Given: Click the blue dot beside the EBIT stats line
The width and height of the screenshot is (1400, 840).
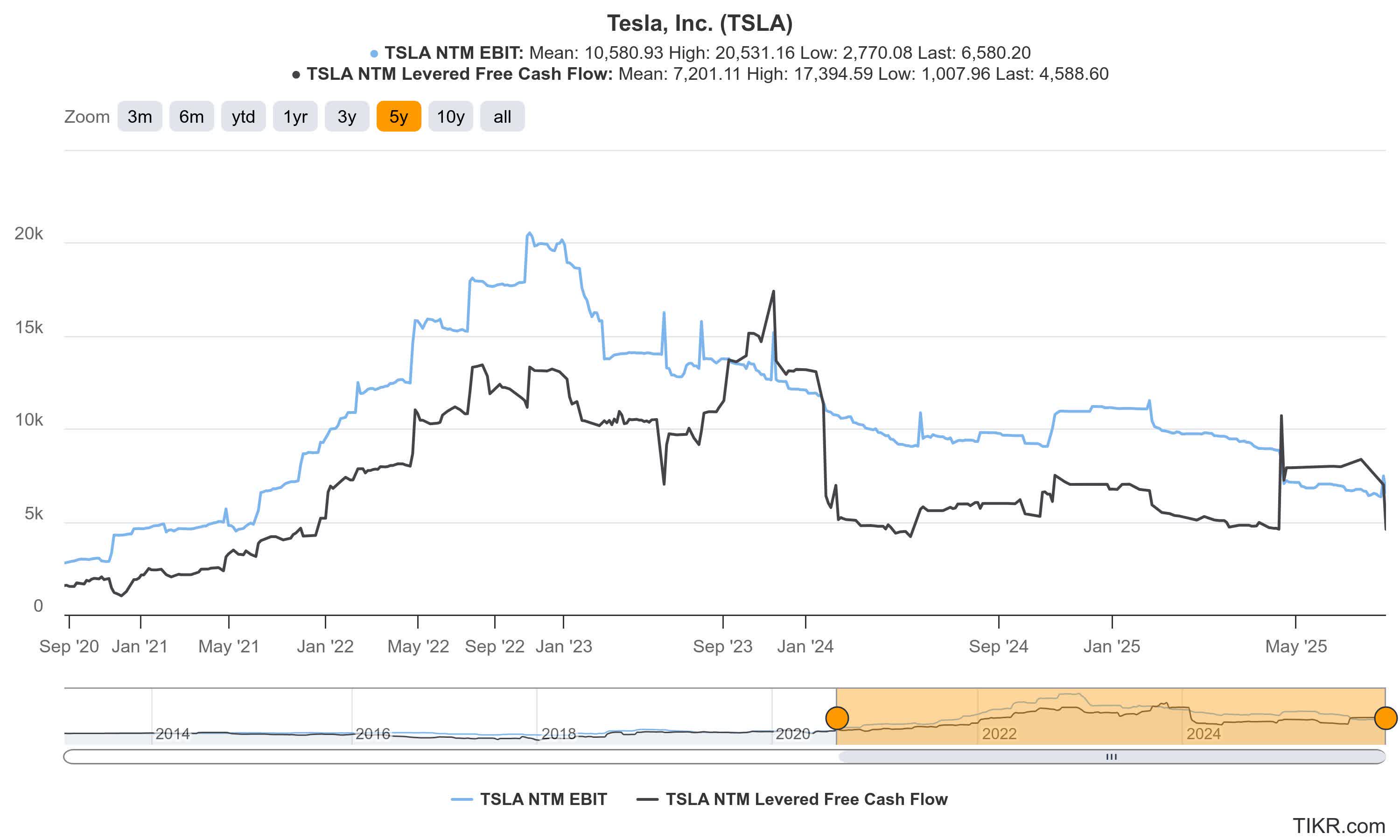Looking at the screenshot, I should click(375, 53).
